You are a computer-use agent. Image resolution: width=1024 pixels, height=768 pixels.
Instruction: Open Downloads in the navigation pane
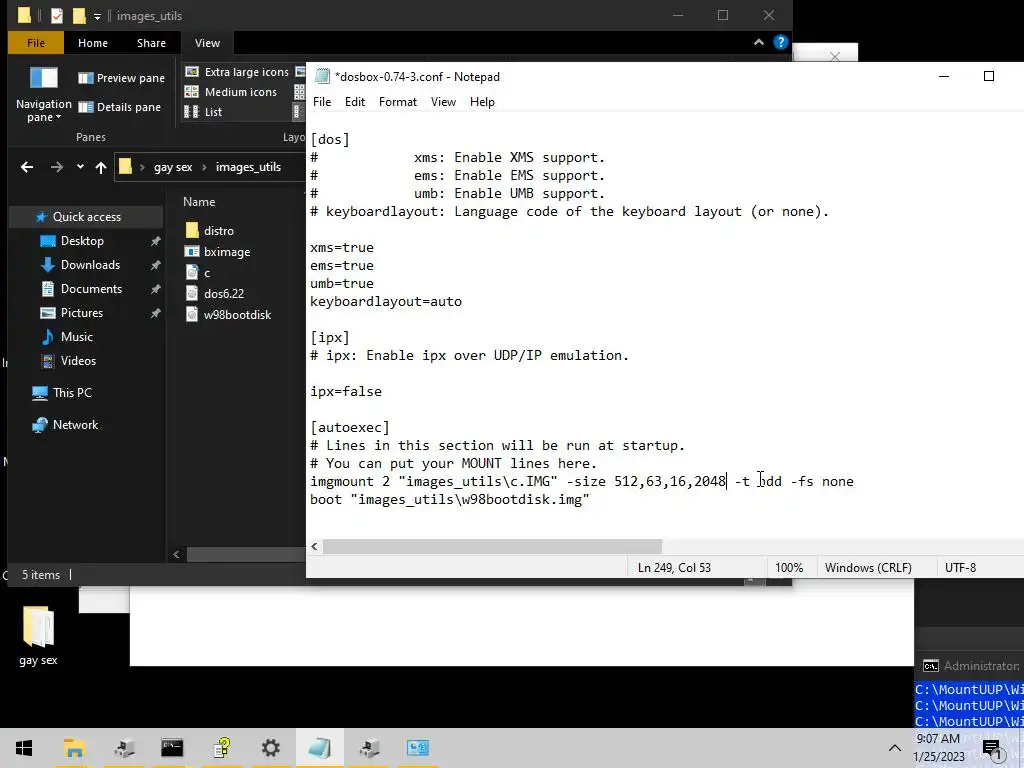[90, 264]
